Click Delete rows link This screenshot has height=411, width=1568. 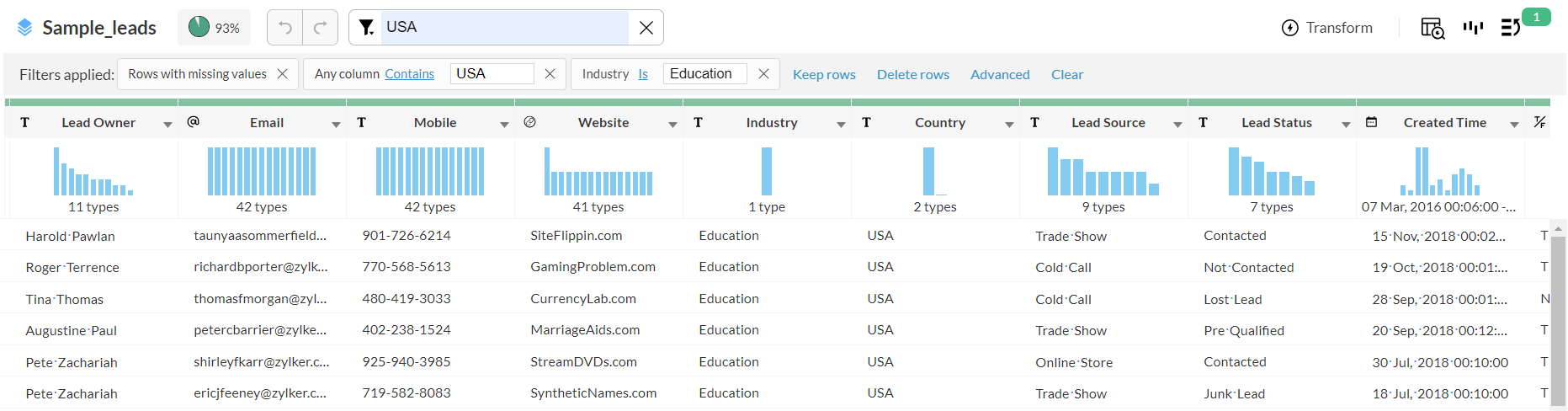(x=913, y=74)
